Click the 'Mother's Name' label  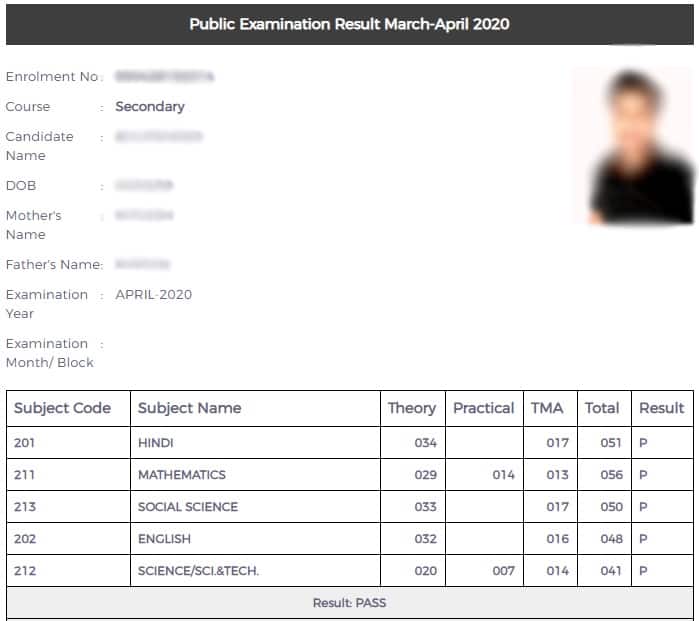click(33, 225)
